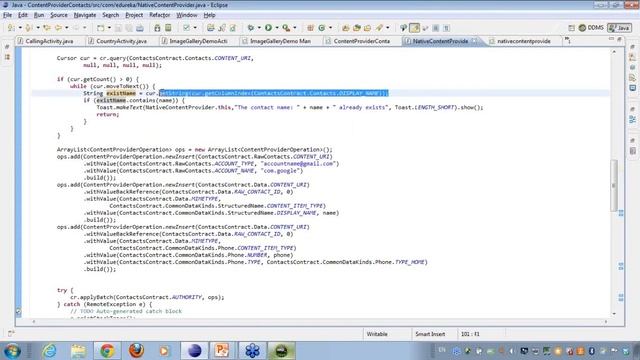This screenshot has width=640, height=360.
Task: Click the Android Virtual Device Manager icon
Action: 168,28
